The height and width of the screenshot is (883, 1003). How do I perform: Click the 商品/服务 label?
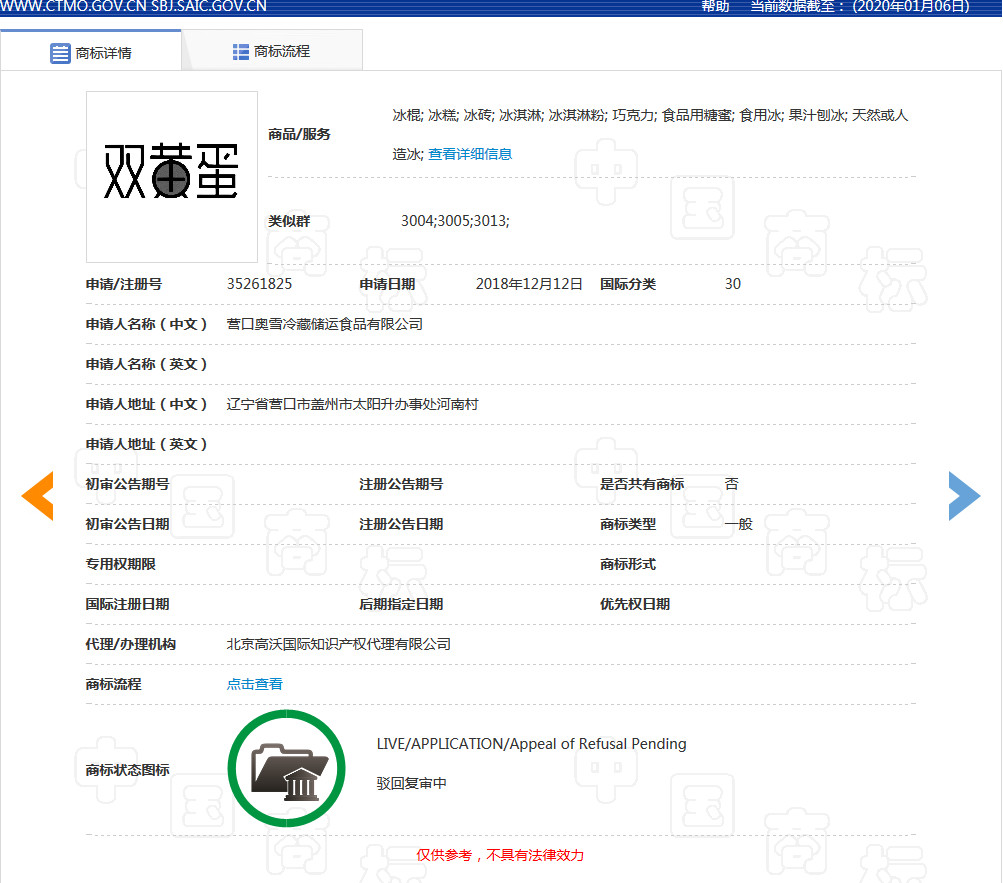point(299,134)
